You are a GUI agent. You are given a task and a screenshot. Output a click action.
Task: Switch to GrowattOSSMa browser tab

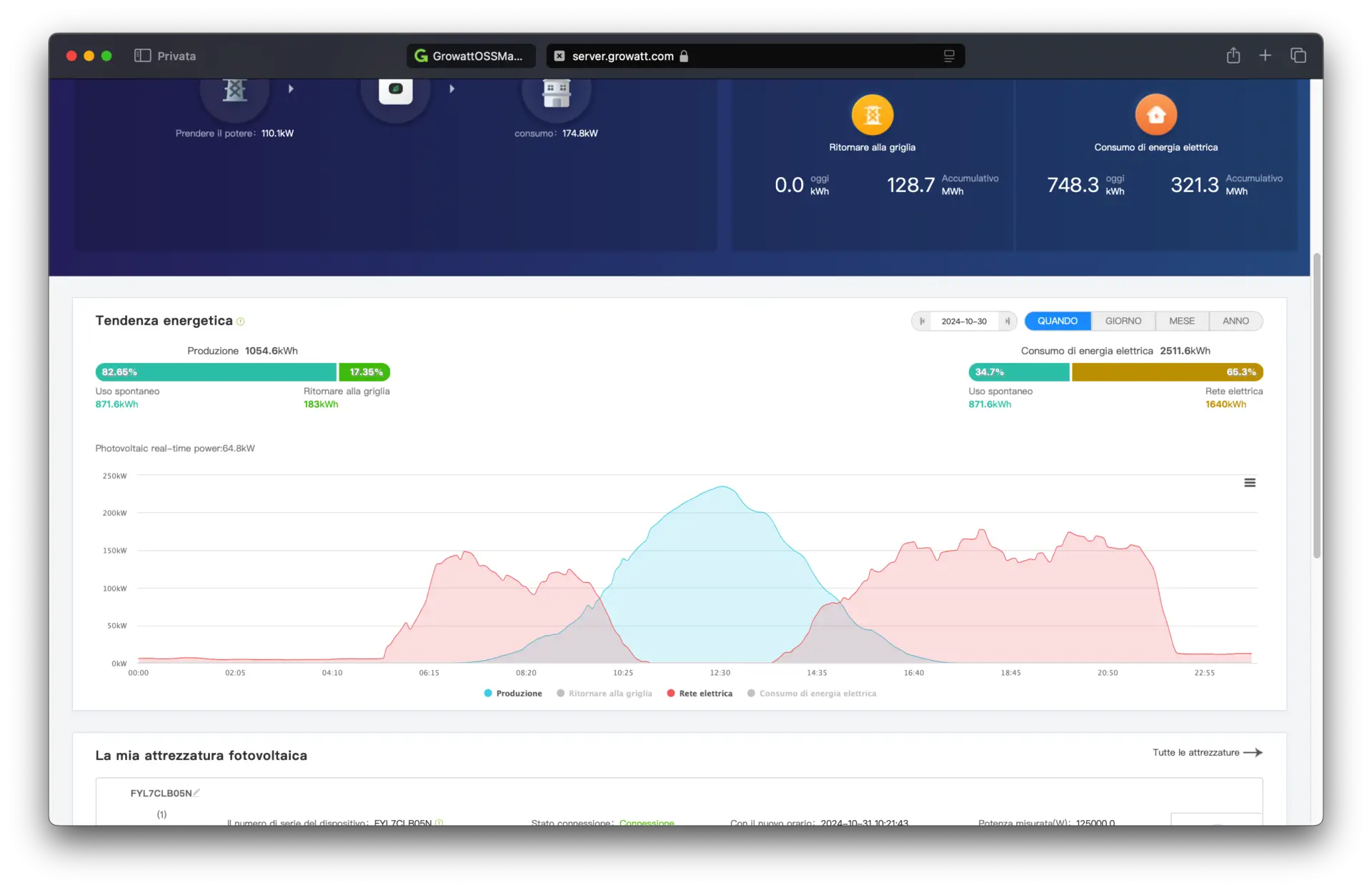(472, 56)
